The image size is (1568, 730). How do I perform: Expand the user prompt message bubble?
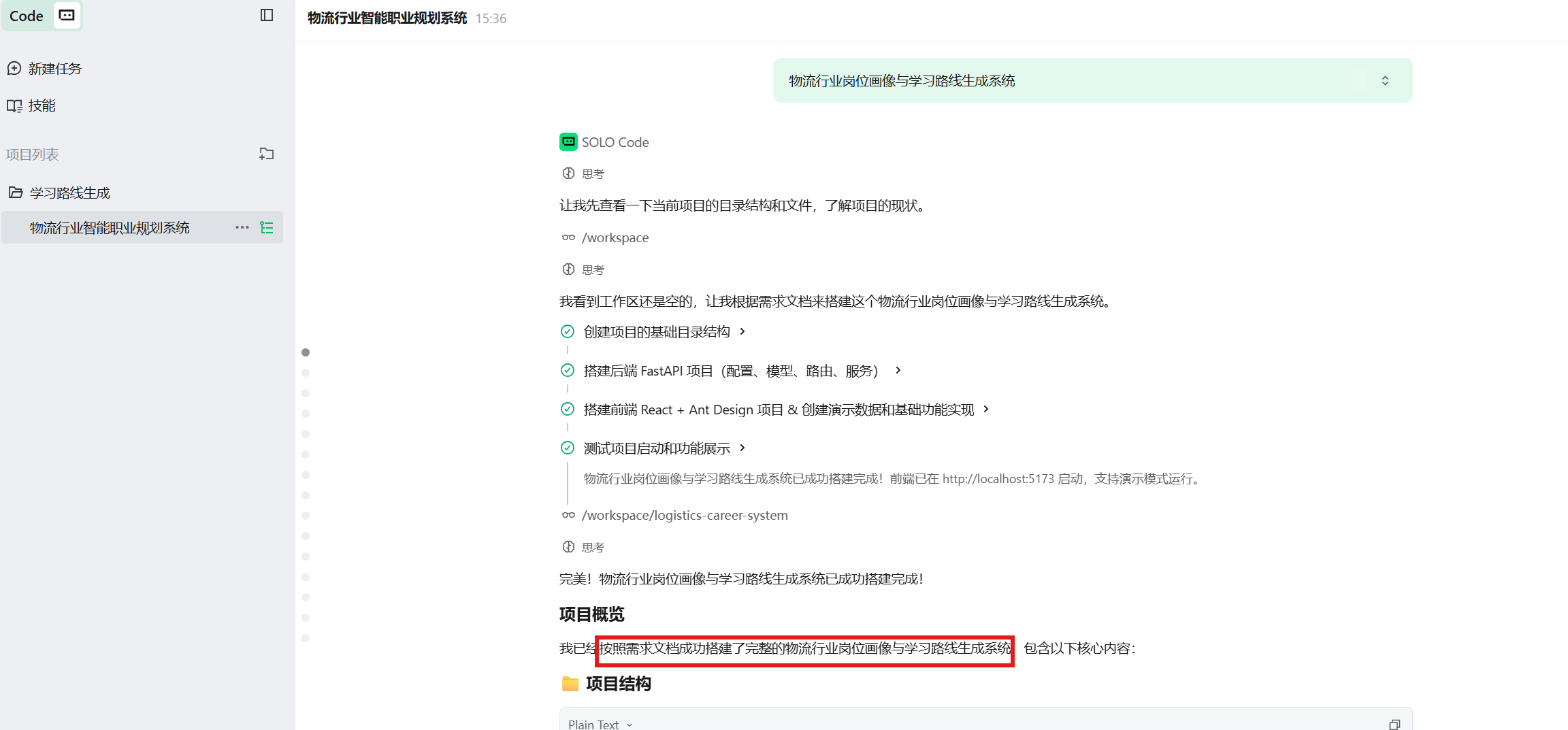1385,80
